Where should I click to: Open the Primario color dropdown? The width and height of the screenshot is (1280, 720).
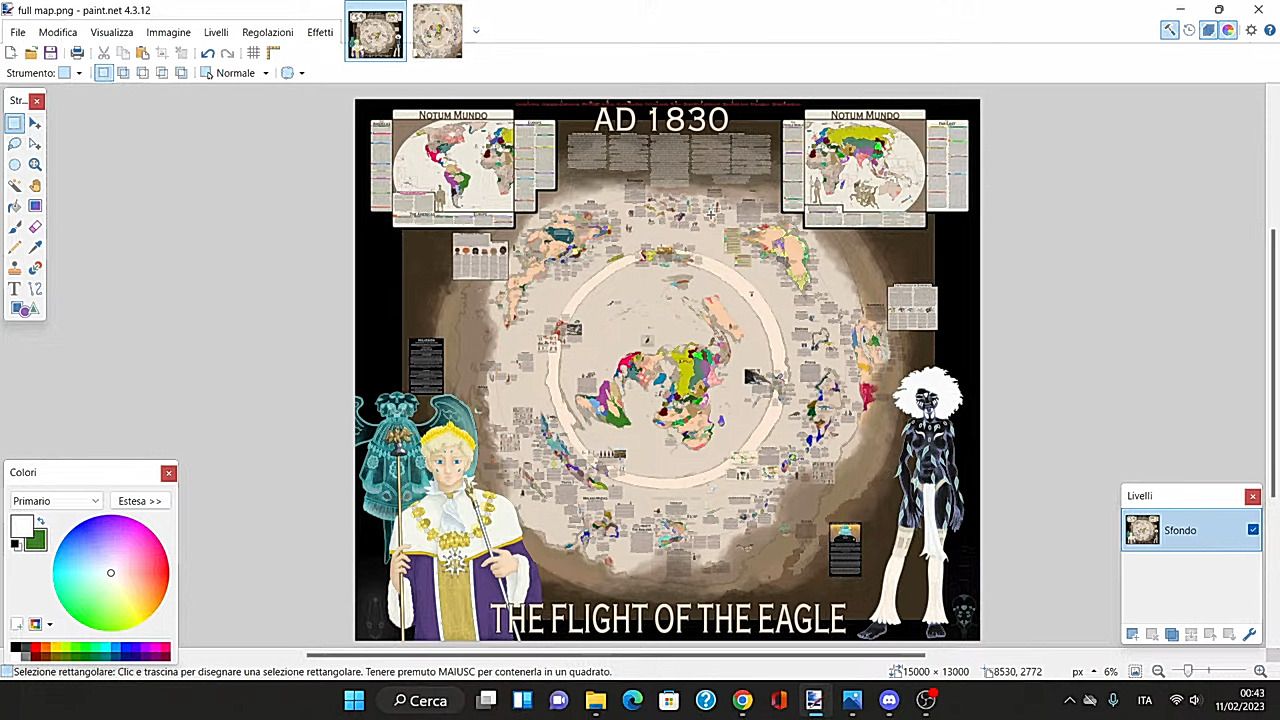pos(56,501)
